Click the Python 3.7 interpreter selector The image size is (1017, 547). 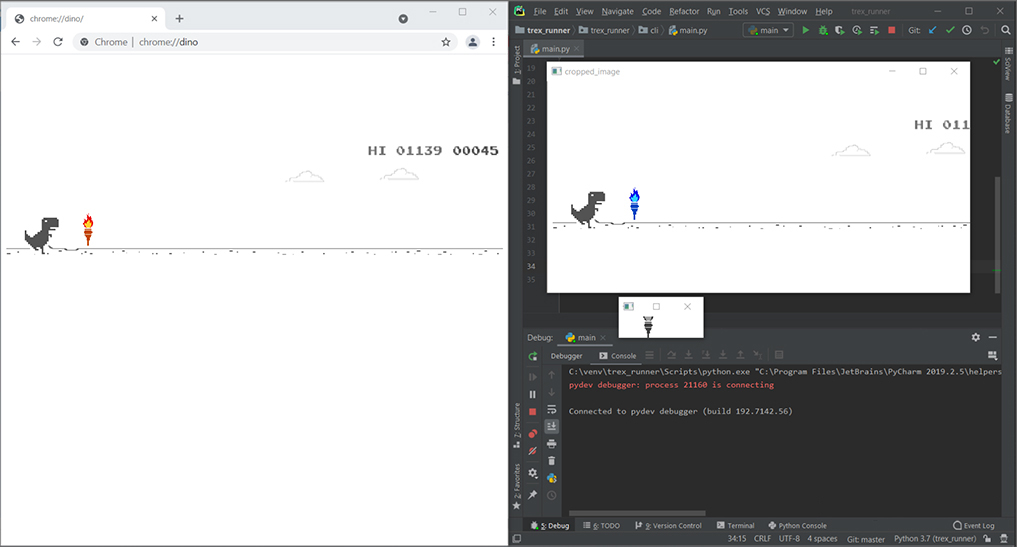[935, 539]
